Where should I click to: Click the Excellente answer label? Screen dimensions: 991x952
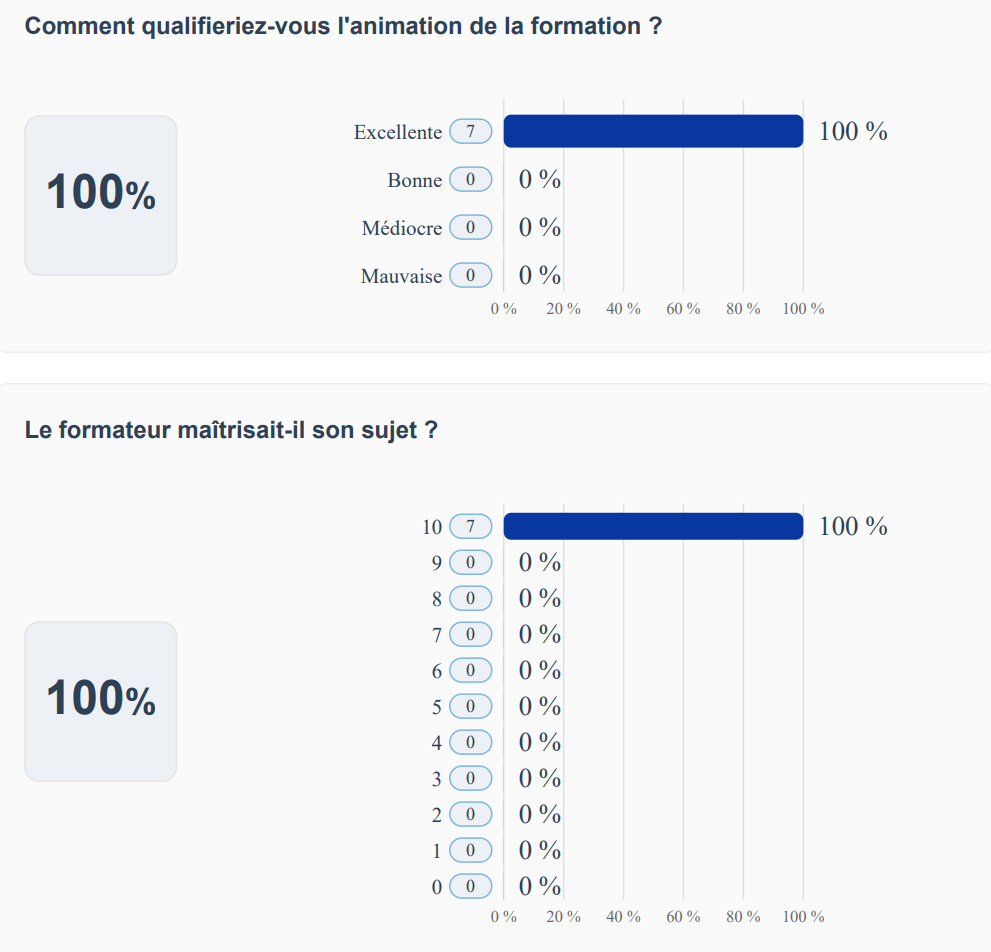coord(397,132)
